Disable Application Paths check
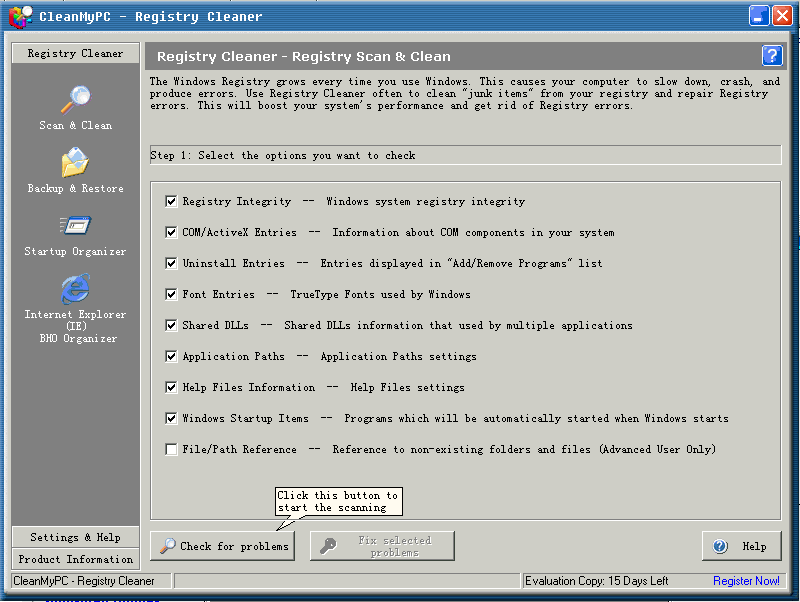The height and width of the screenshot is (602, 800). click(171, 357)
